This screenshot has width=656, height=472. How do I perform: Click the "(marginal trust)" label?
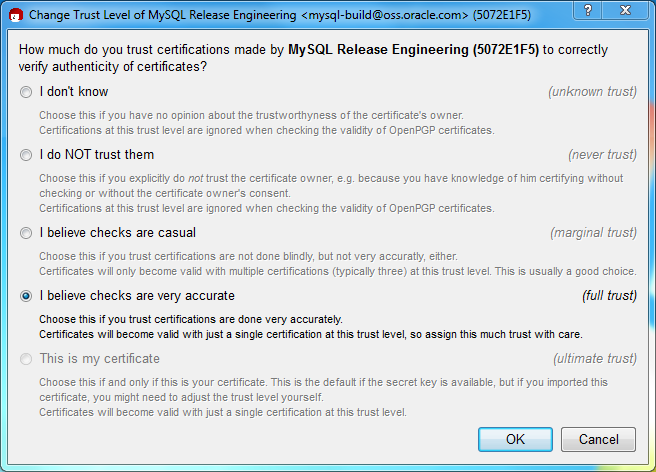(592, 233)
